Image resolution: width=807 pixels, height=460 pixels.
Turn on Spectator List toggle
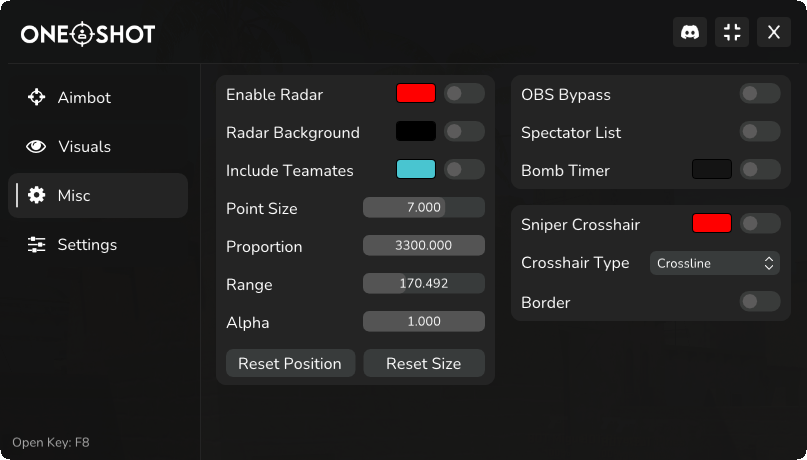760,132
